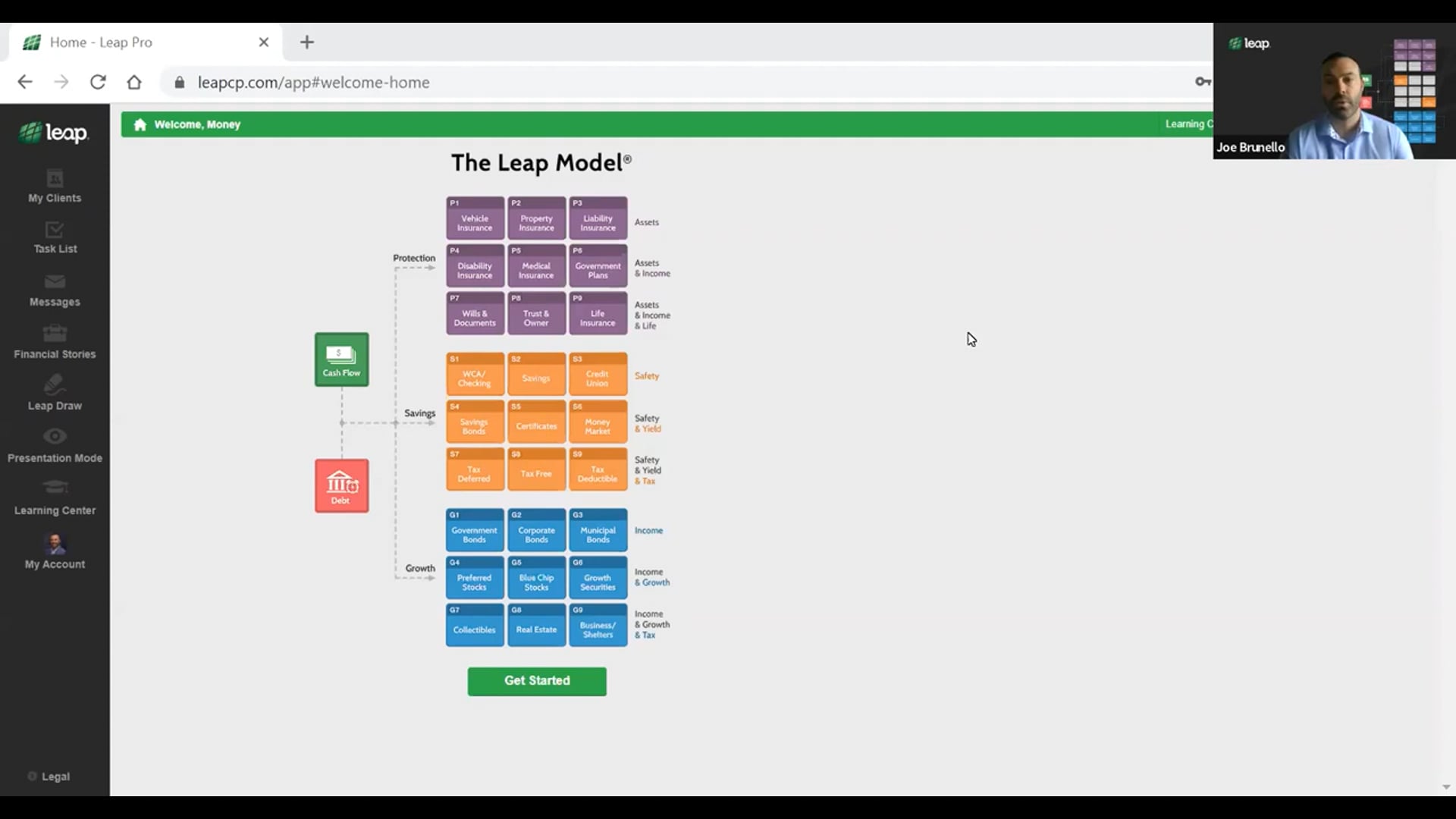Select S8 Tax Free tile
Screen dimensions: 1456x819
pos(537,469)
